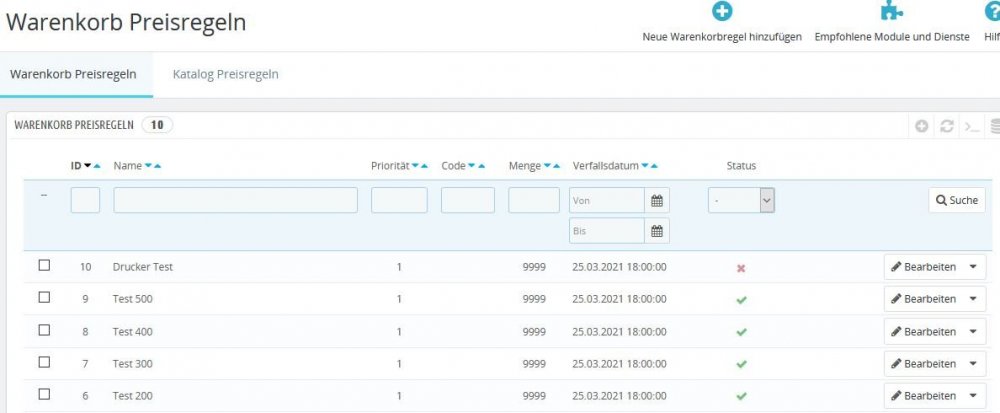Click the 'Drucker Test' name cell

[143, 267]
